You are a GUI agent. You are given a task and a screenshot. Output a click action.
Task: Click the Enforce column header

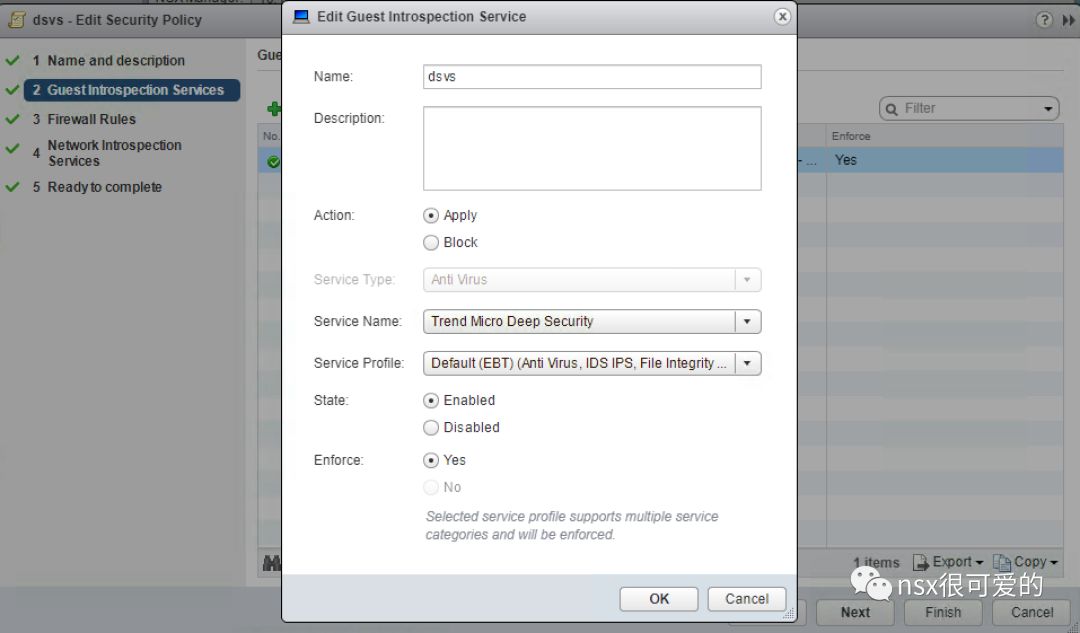[x=851, y=136]
